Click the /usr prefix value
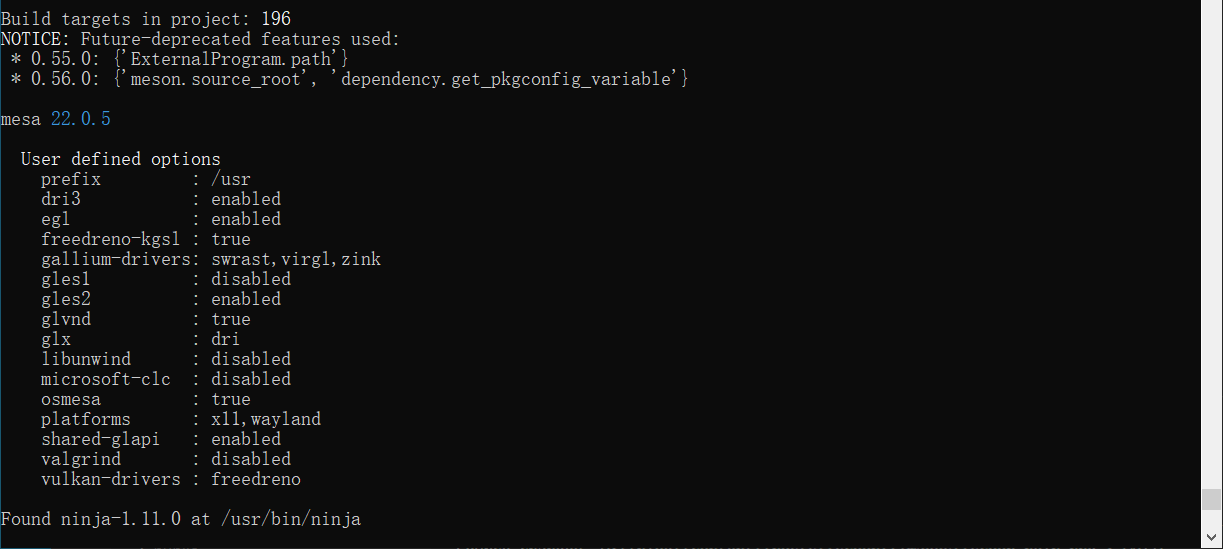This screenshot has width=1223, height=549. coord(230,179)
